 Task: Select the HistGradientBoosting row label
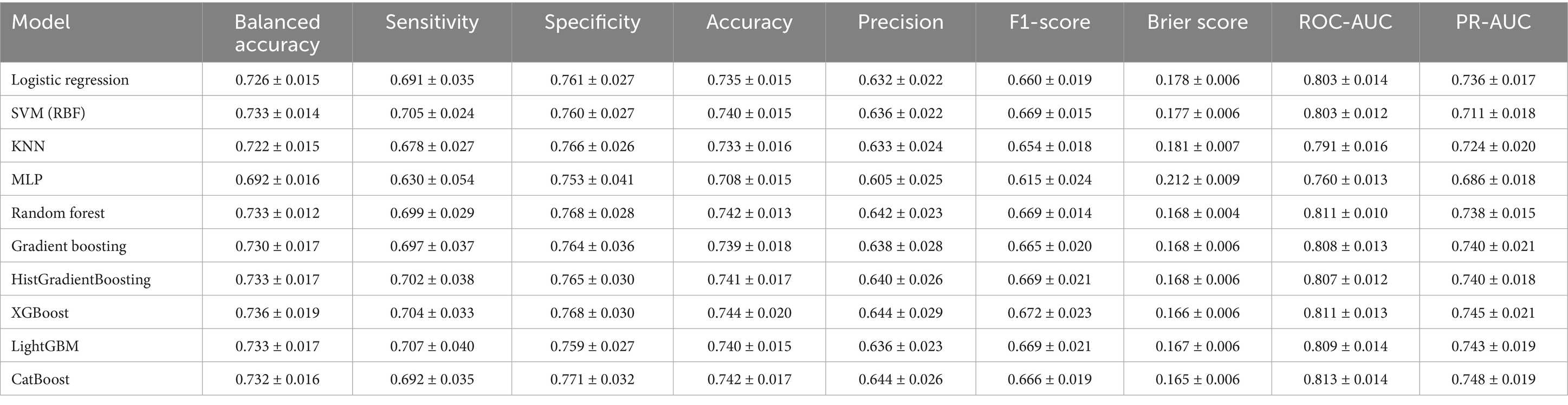click(x=81, y=280)
